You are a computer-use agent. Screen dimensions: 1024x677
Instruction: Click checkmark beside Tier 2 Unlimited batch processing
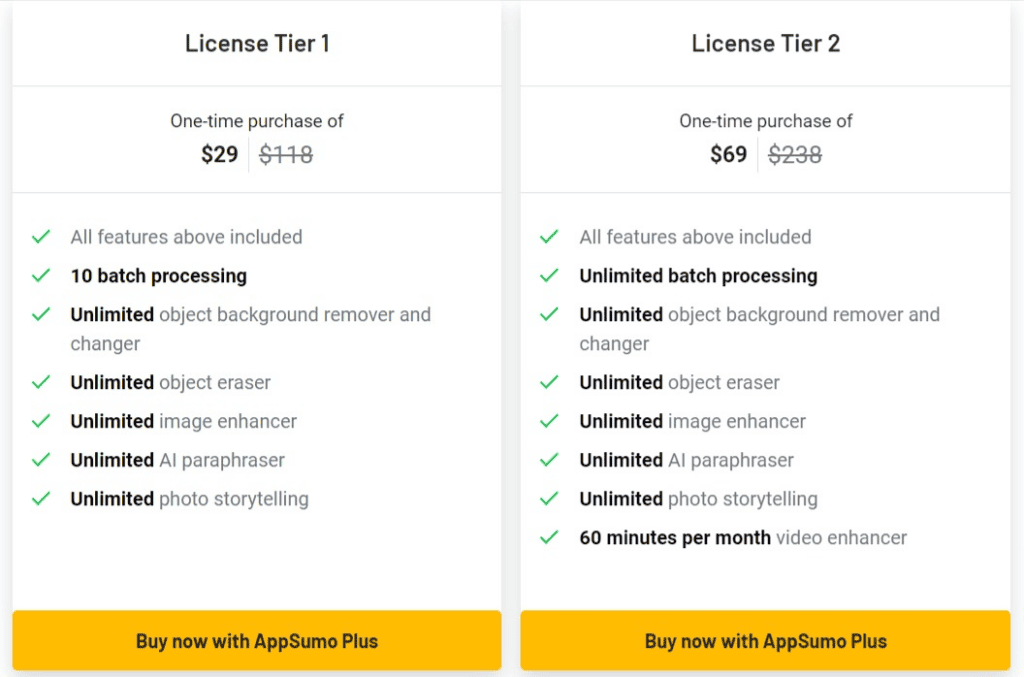[x=549, y=276]
